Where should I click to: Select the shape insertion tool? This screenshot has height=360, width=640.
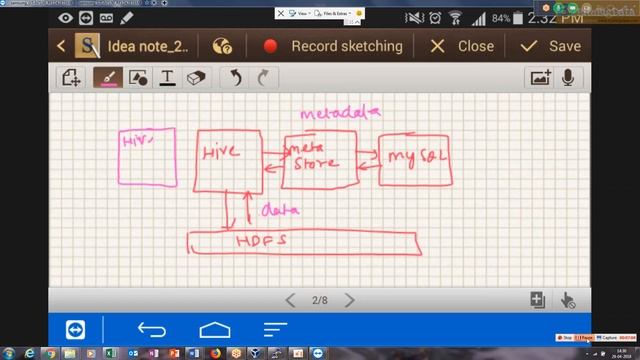pyautogui.click(x=138, y=78)
